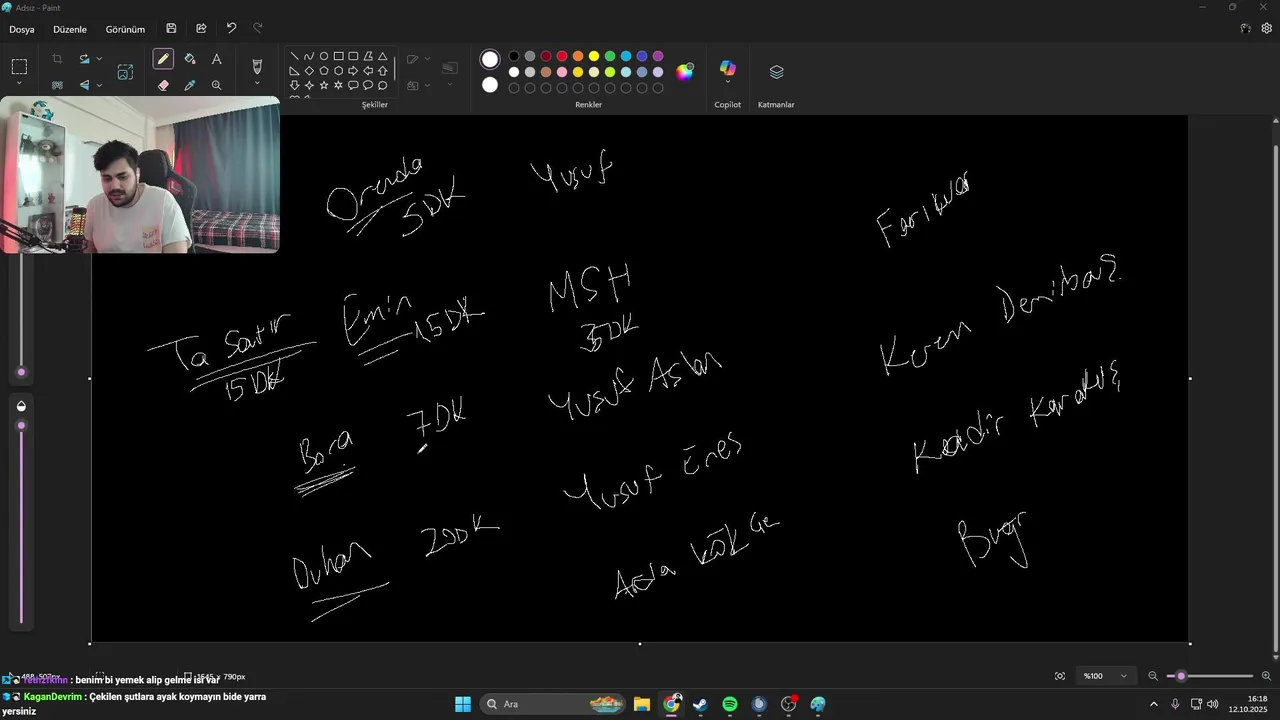Select the Text tool
Screen dimensions: 1280x720
point(216,60)
